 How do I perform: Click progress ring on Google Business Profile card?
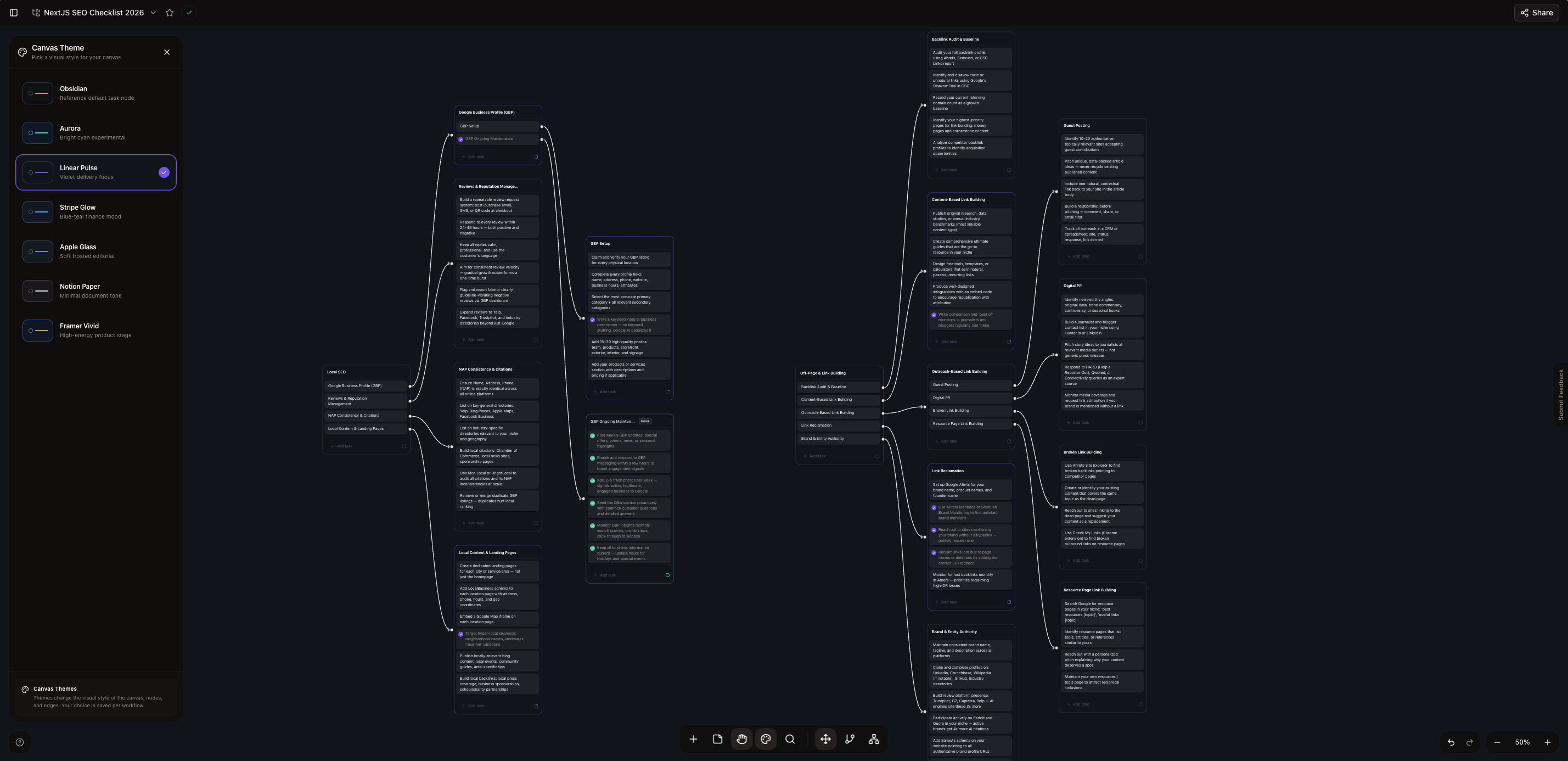[536, 157]
